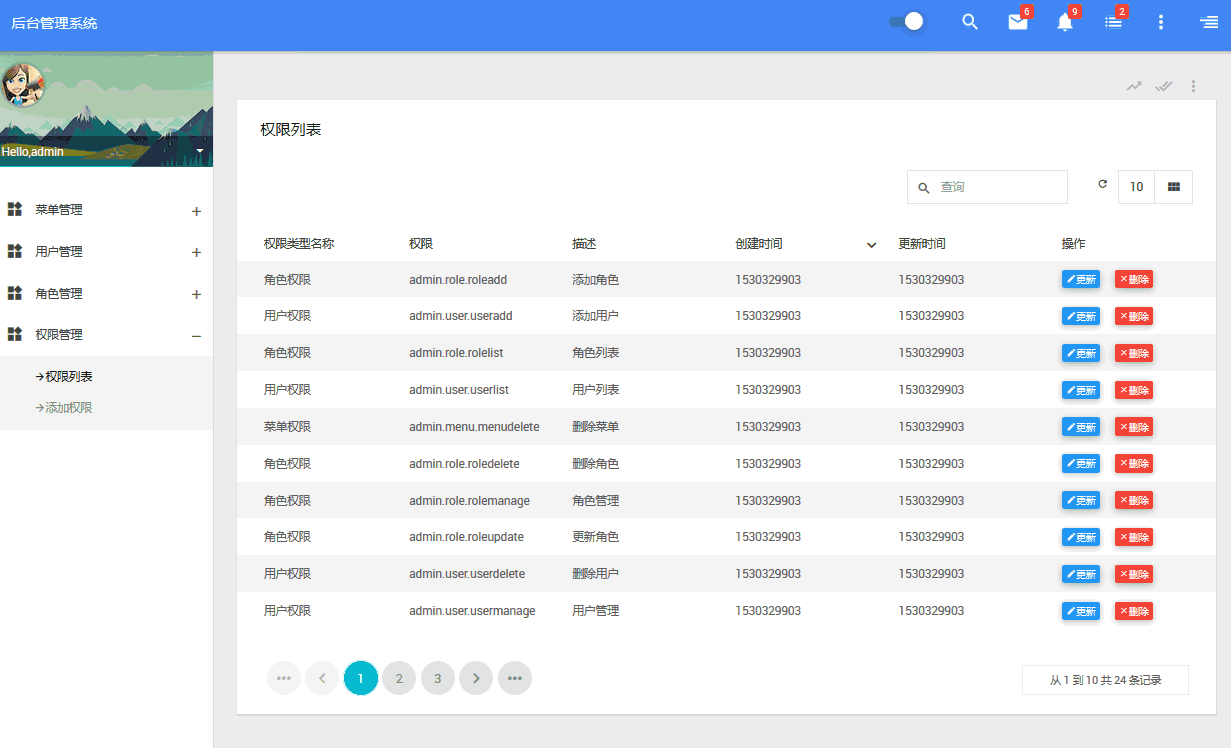Open the mail inbox icon
Image resolution: width=1231 pixels, height=748 pixels.
[1017, 22]
